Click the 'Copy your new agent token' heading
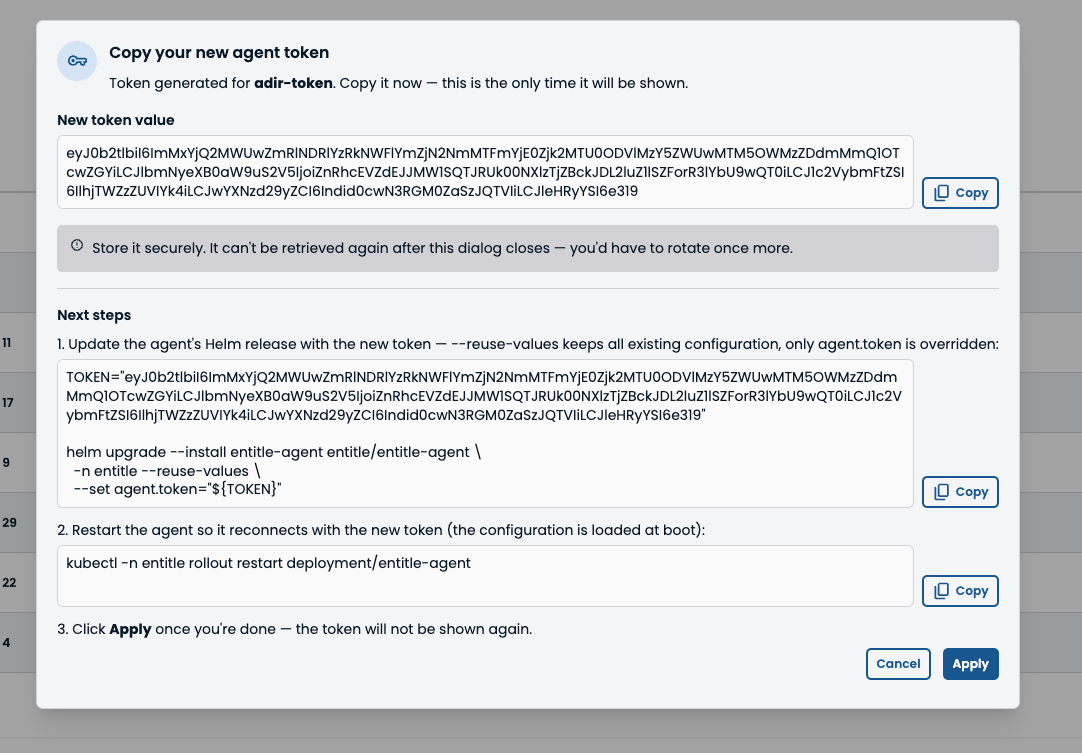Screen dimensions: 1082x753 point(219,53)
